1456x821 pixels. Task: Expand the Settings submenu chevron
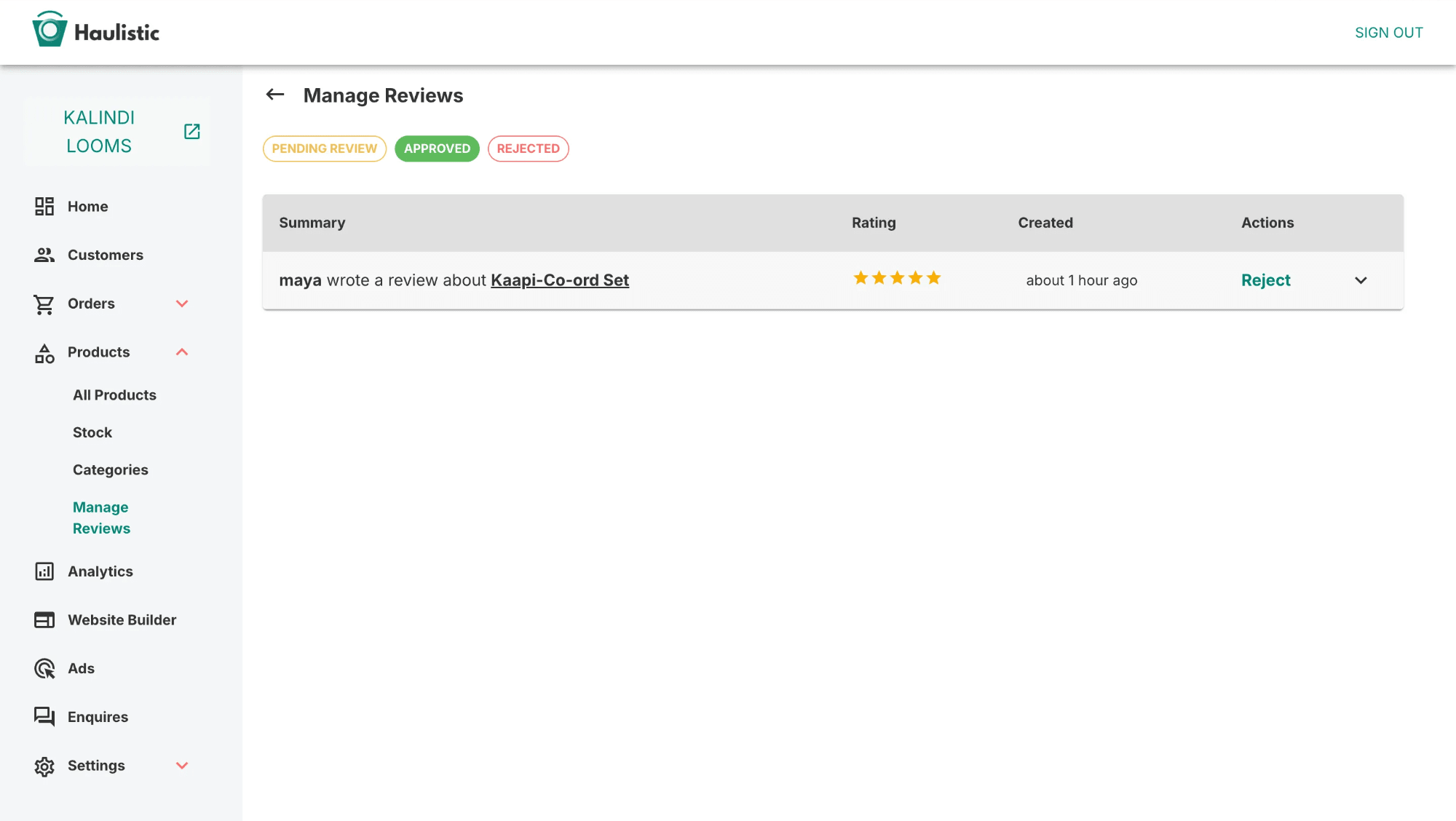(x=182, y=766)
